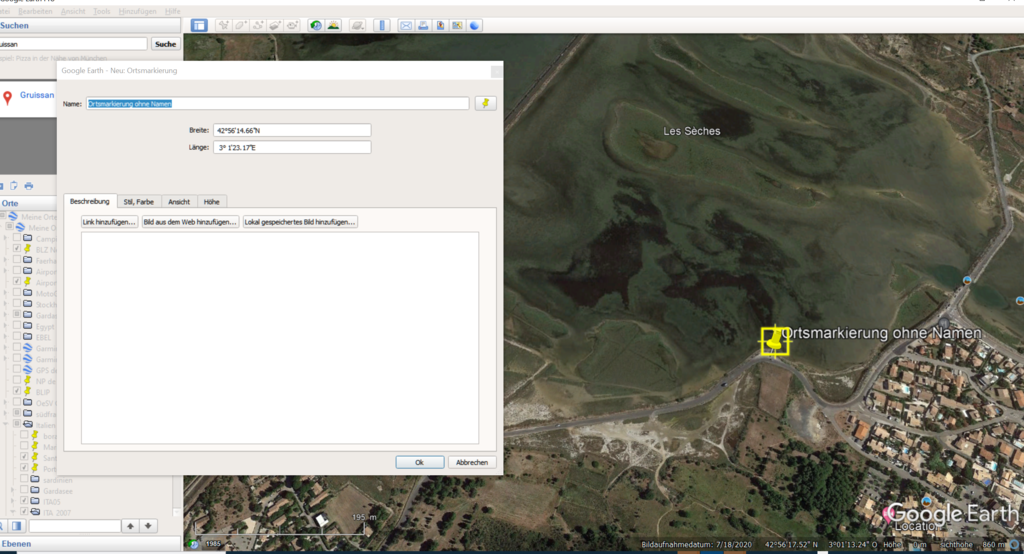Focus the Breite latitude field

(x=292, y=130)
